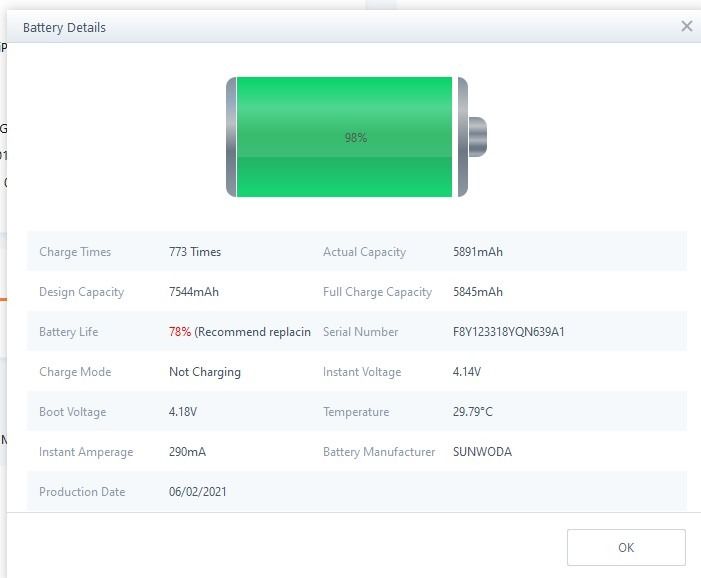The image size is (701, 578).
Task: Click the Recommend replacing text
Action: (254, 332)
